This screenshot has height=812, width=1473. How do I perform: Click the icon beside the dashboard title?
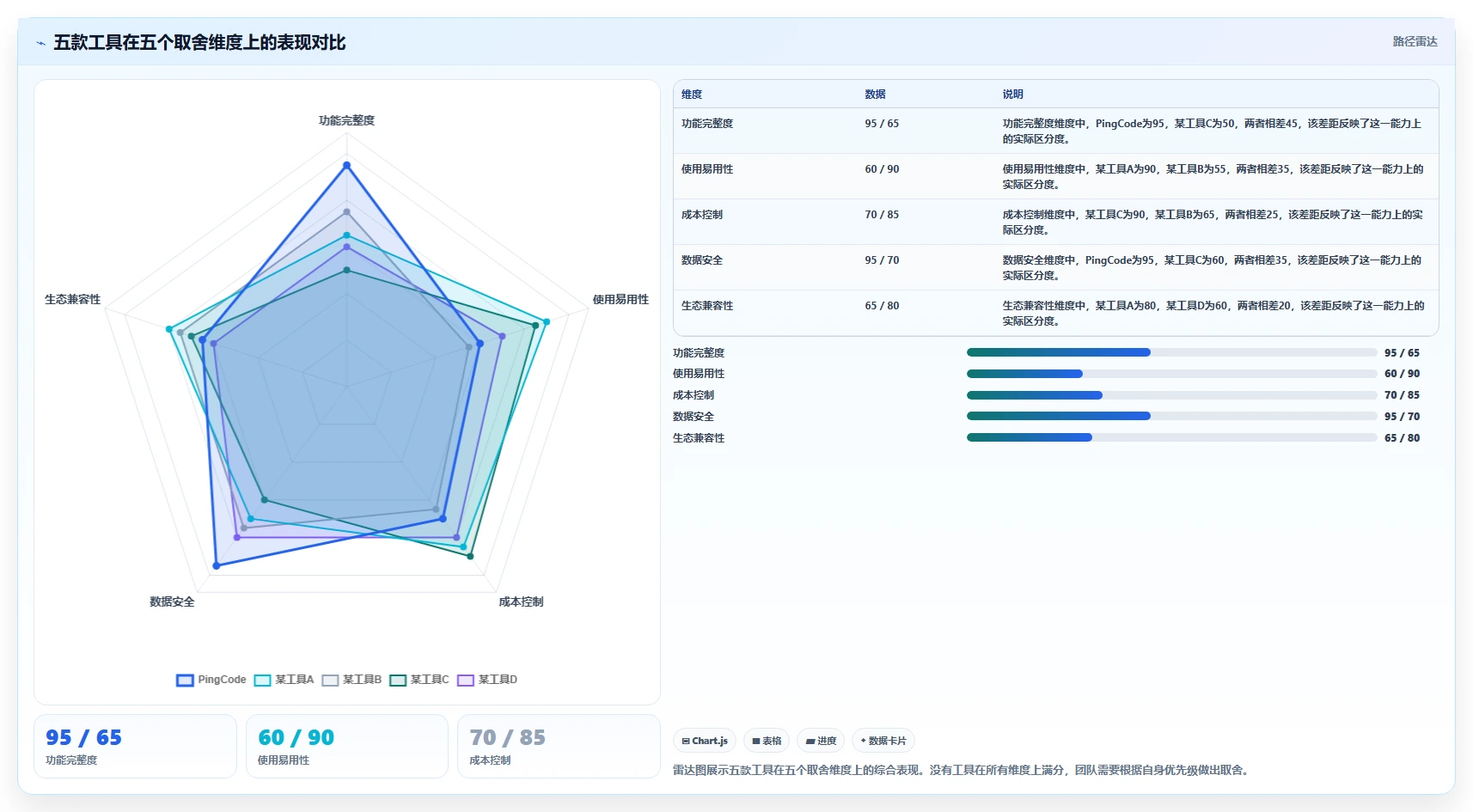tap(40, 43)
